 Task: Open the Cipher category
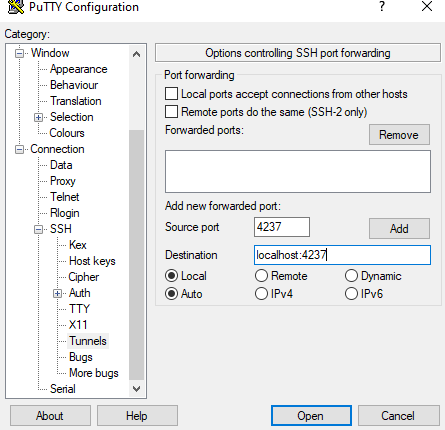84,277
